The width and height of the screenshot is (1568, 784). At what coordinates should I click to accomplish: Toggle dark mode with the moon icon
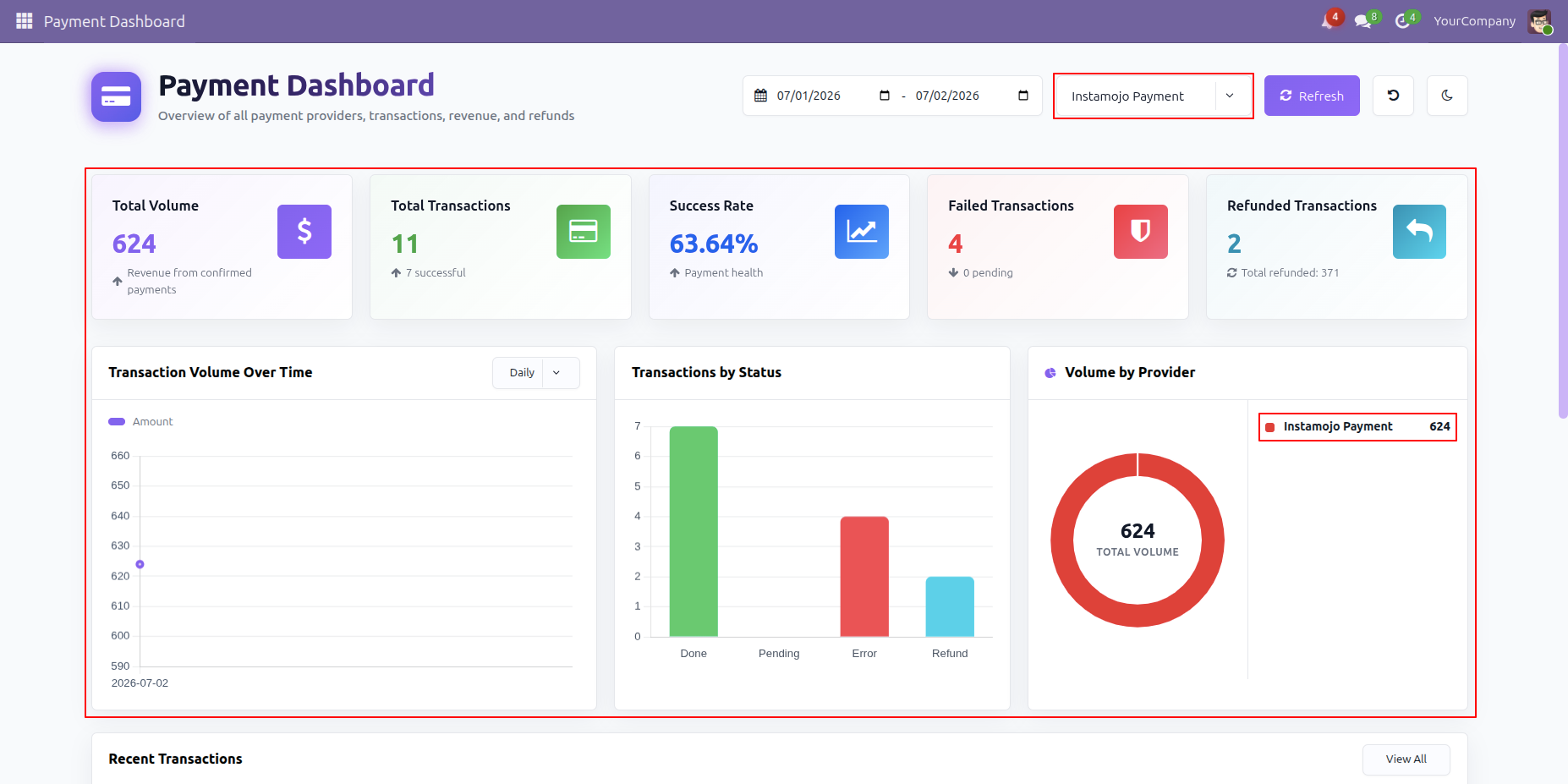(x=1447, y=96)
